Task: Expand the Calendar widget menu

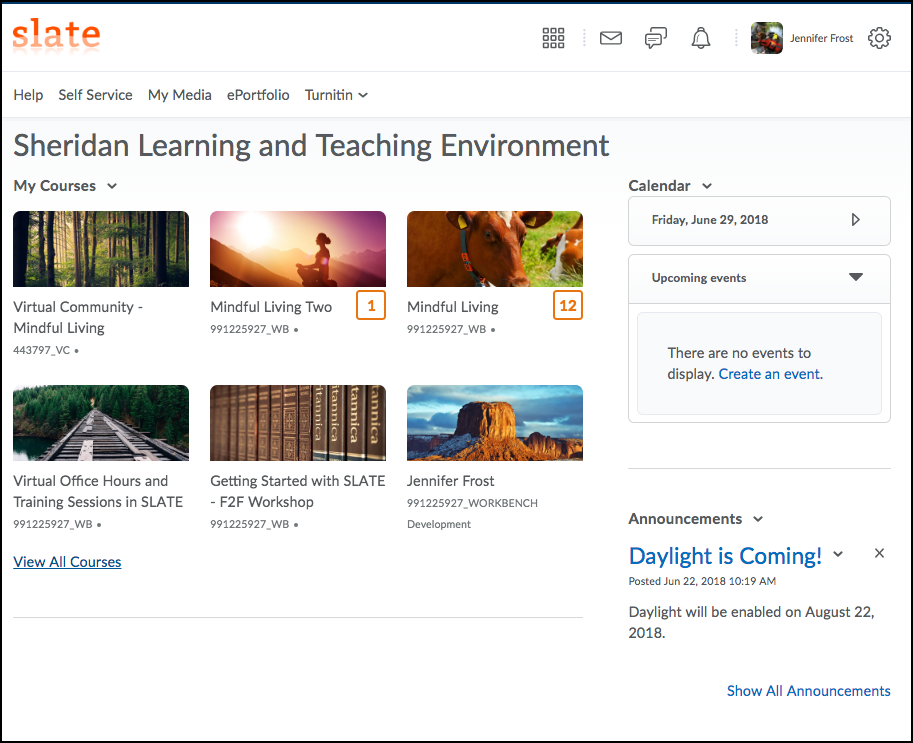Action: point(707,186)
